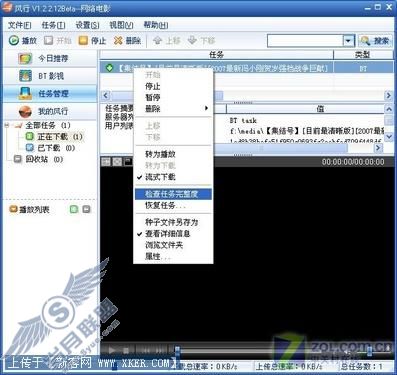Click the yellow 停止 toolbar button
The height and width of the screenshot is (375, 397).
click(92, 41)
